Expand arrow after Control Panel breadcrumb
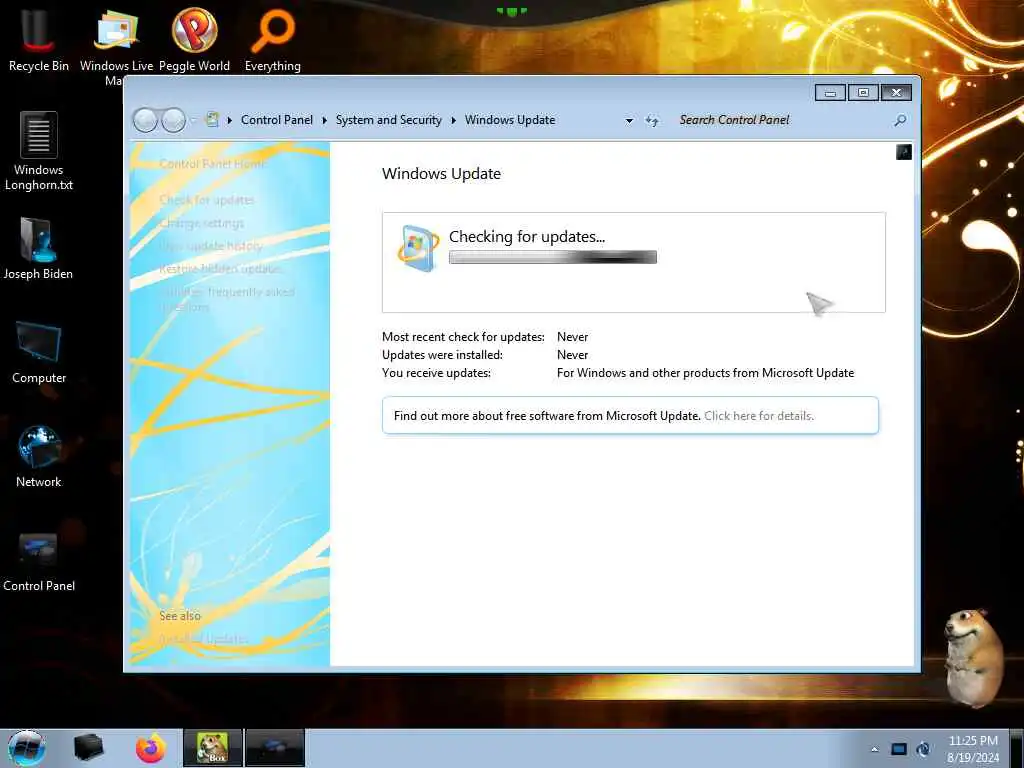Screen dimensions: 1024x768 pos(325,120)
